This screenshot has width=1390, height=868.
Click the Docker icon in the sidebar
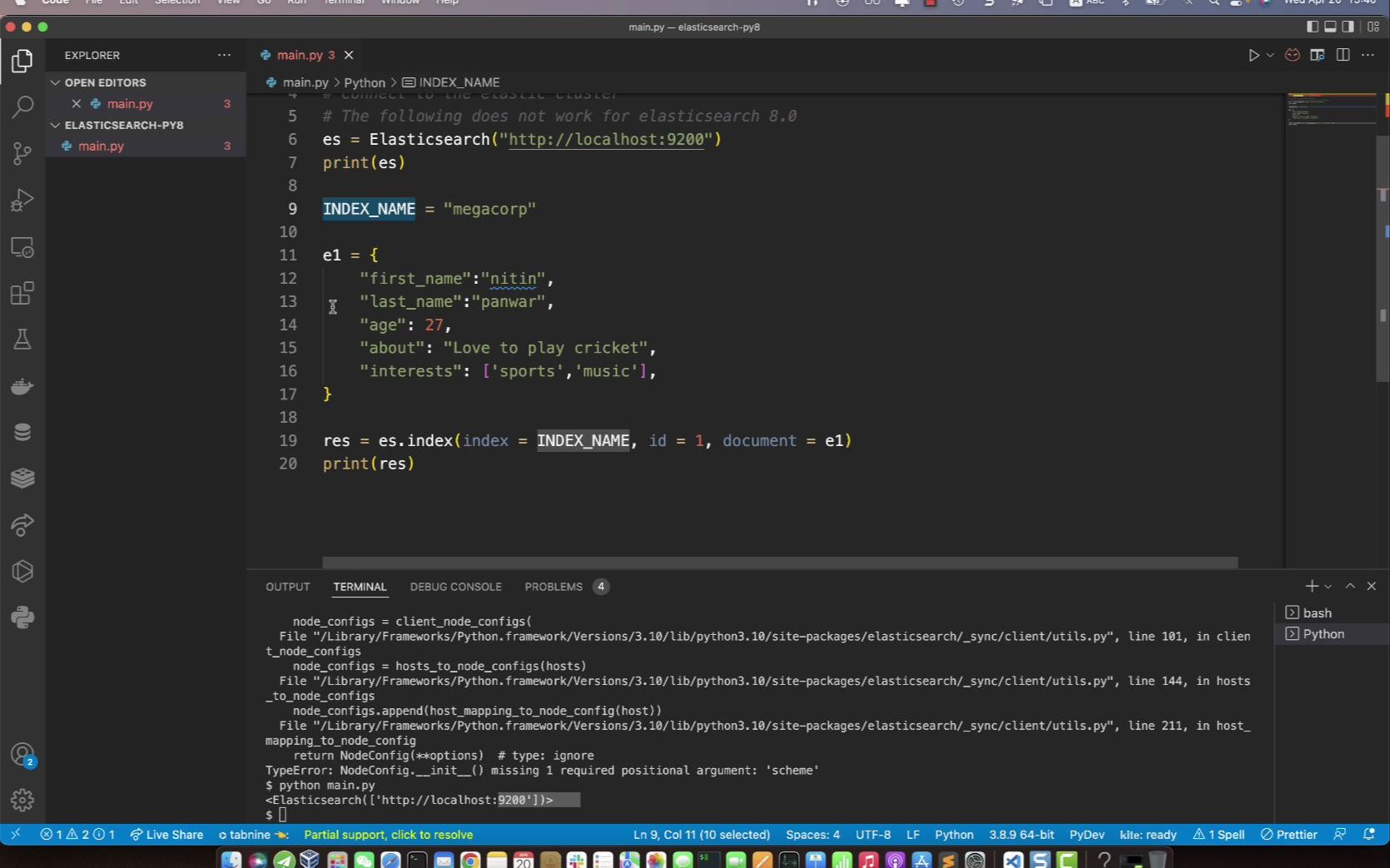tap(22, 385)
